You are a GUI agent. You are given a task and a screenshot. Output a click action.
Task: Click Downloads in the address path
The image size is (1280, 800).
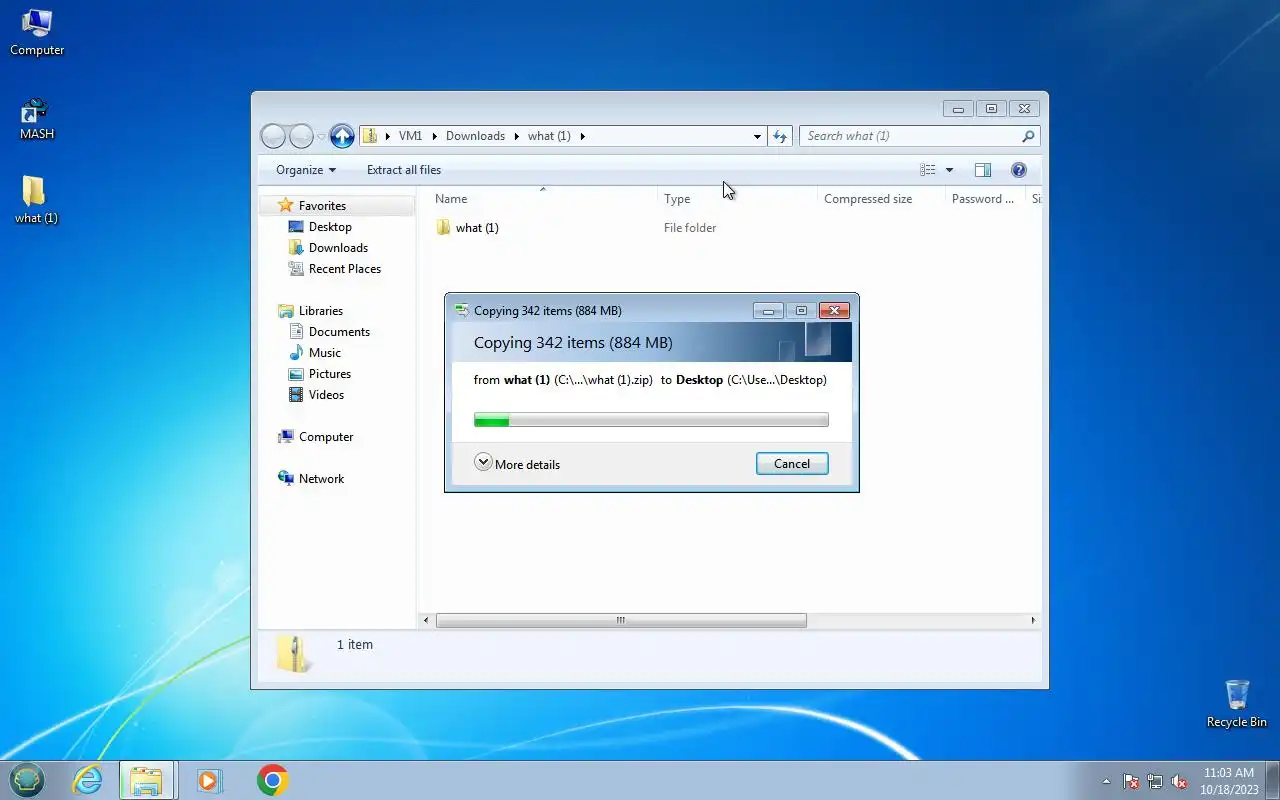[x=475, y=136]
